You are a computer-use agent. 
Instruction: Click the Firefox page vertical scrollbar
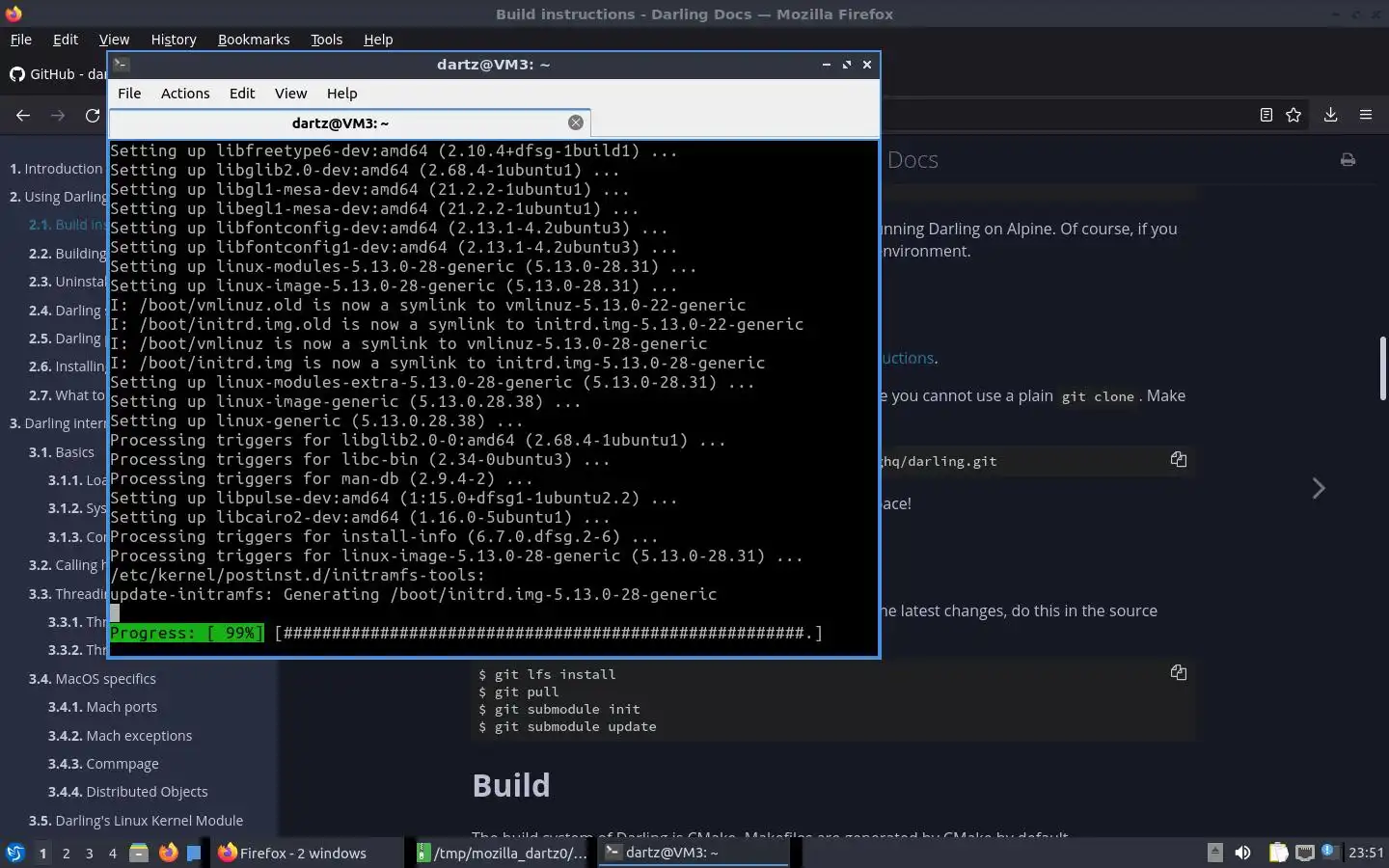(x=1382, y=366)
